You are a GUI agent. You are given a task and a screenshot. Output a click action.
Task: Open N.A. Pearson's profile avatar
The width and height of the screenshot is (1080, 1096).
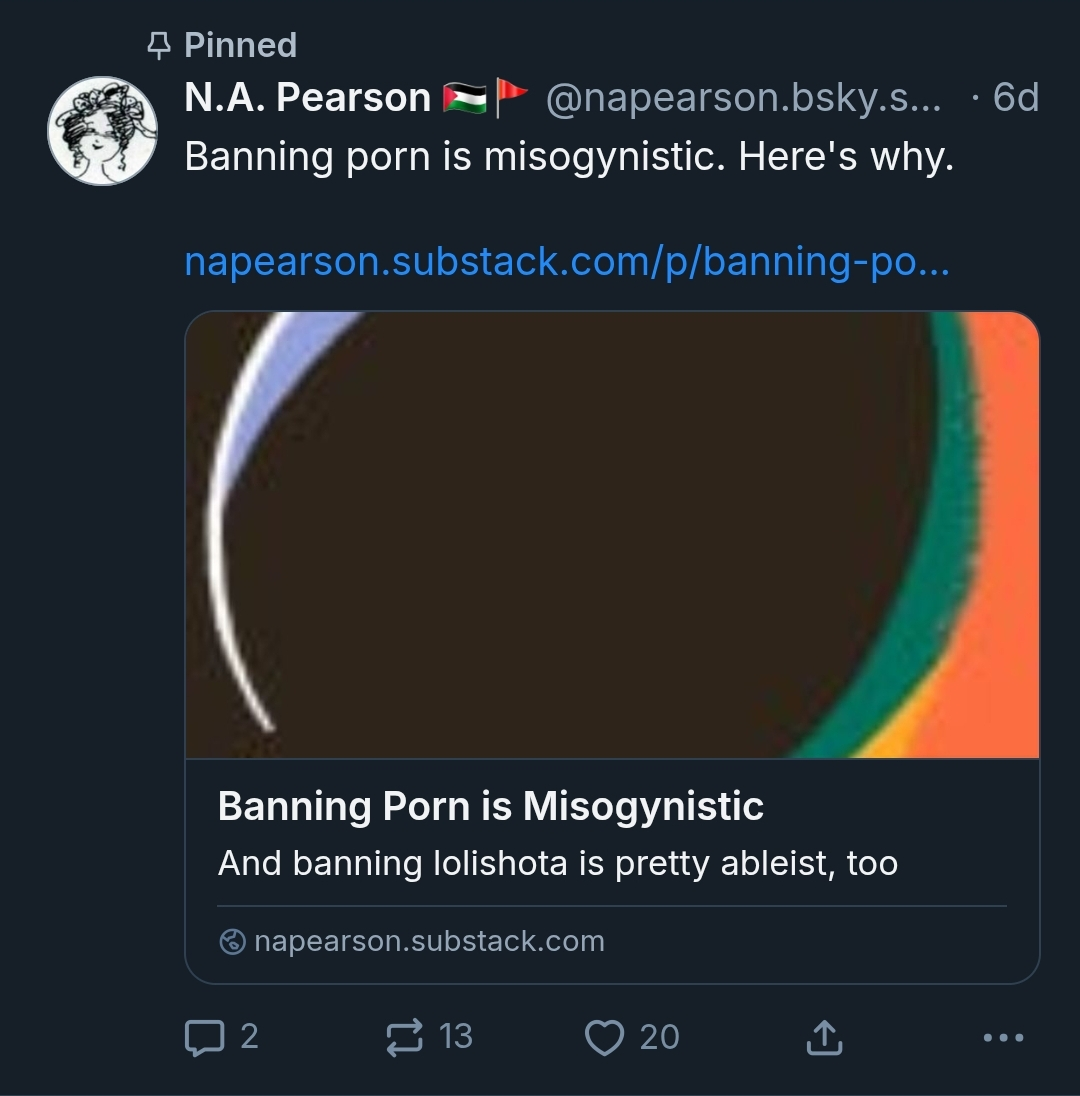pos(103,131)
